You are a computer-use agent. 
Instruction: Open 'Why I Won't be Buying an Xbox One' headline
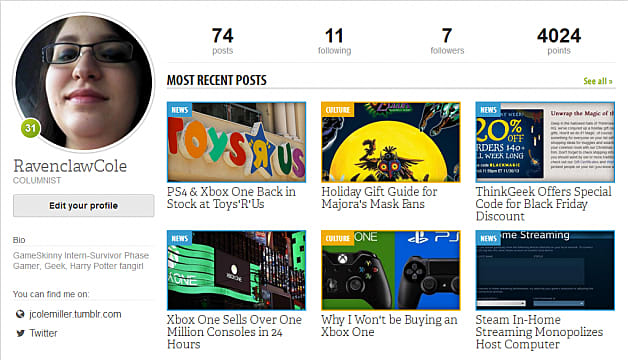pyautogui.click(x=389, y=326)
